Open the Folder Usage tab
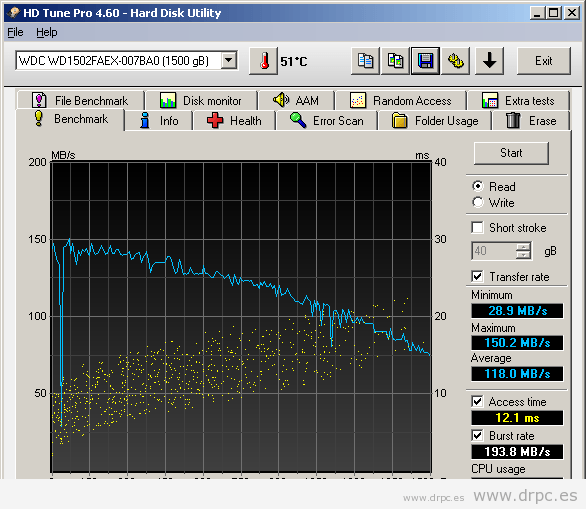 point(435,121)
